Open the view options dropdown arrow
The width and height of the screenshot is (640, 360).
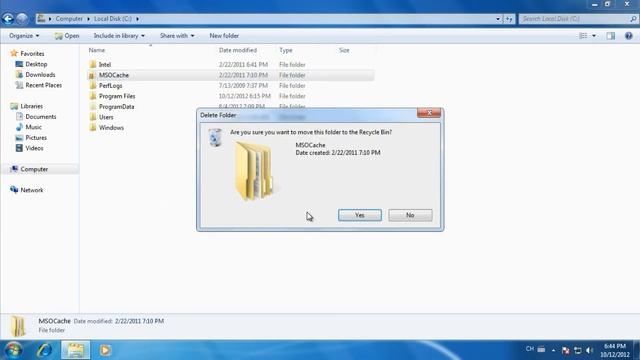click(x=594, y=36)
